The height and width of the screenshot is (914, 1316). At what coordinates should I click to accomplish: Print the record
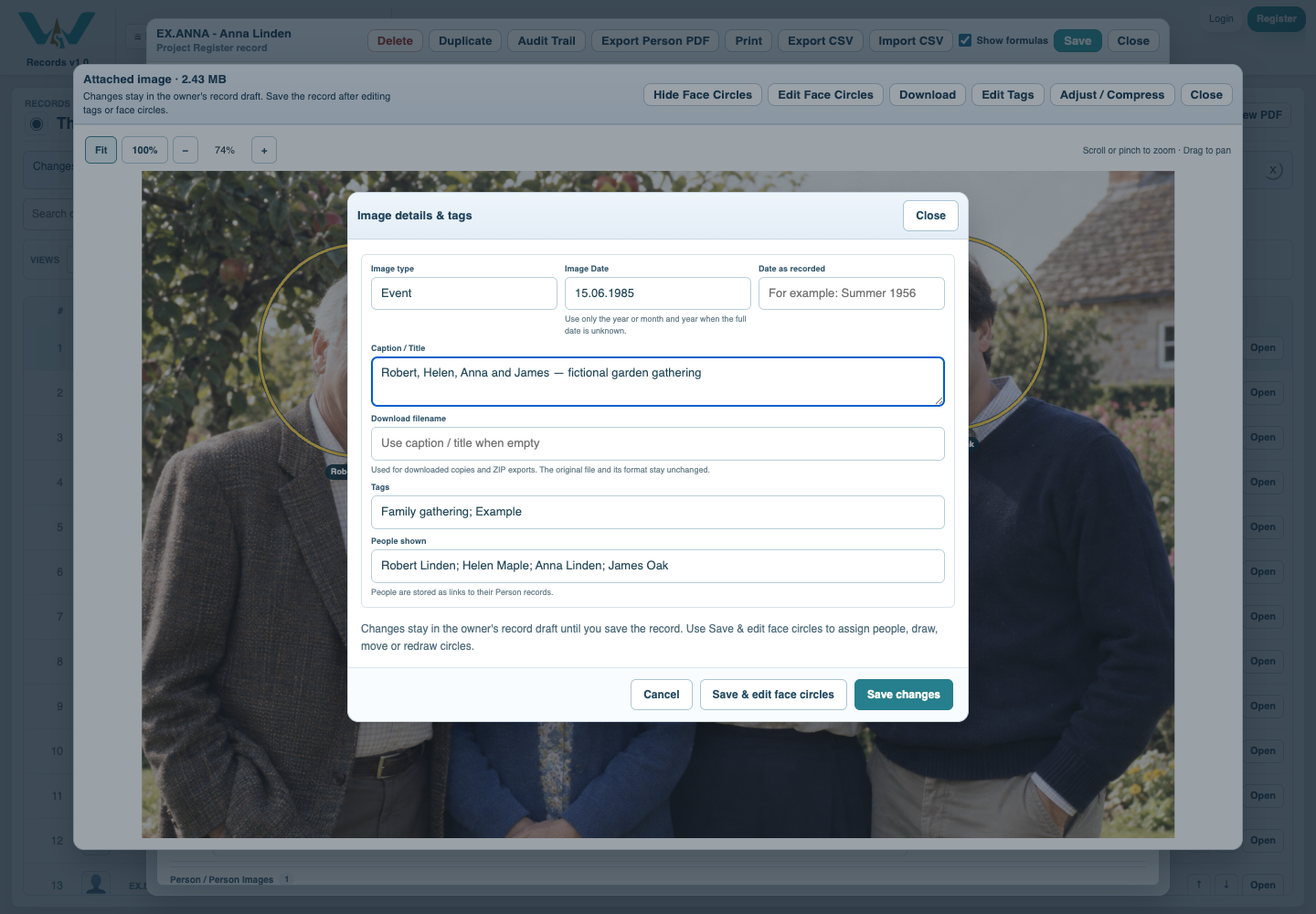click(x=748, y=41)
